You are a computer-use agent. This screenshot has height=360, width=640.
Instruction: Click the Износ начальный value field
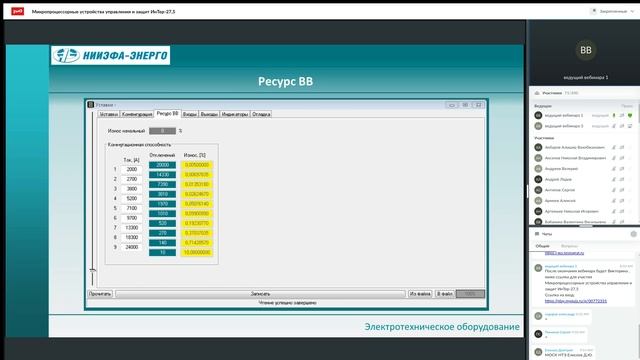[162, 131]
